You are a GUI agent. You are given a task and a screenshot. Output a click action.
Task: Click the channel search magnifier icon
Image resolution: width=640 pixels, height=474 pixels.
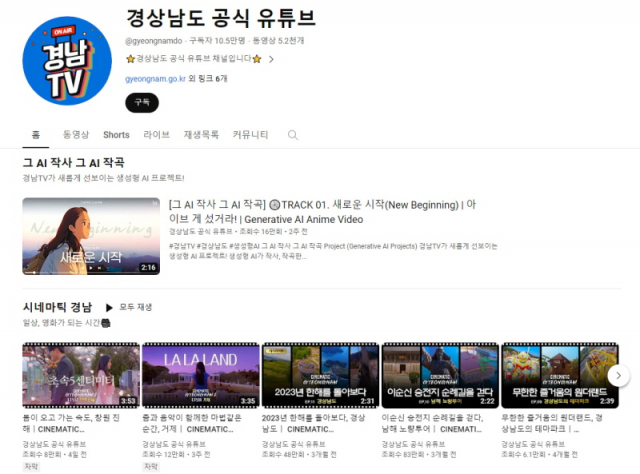[293, 135]
